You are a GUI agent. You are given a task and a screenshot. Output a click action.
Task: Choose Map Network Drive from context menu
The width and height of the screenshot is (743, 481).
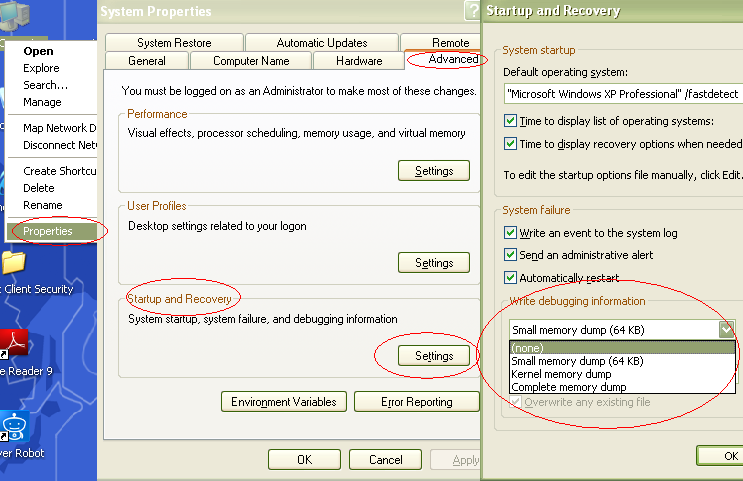[52, 128]
